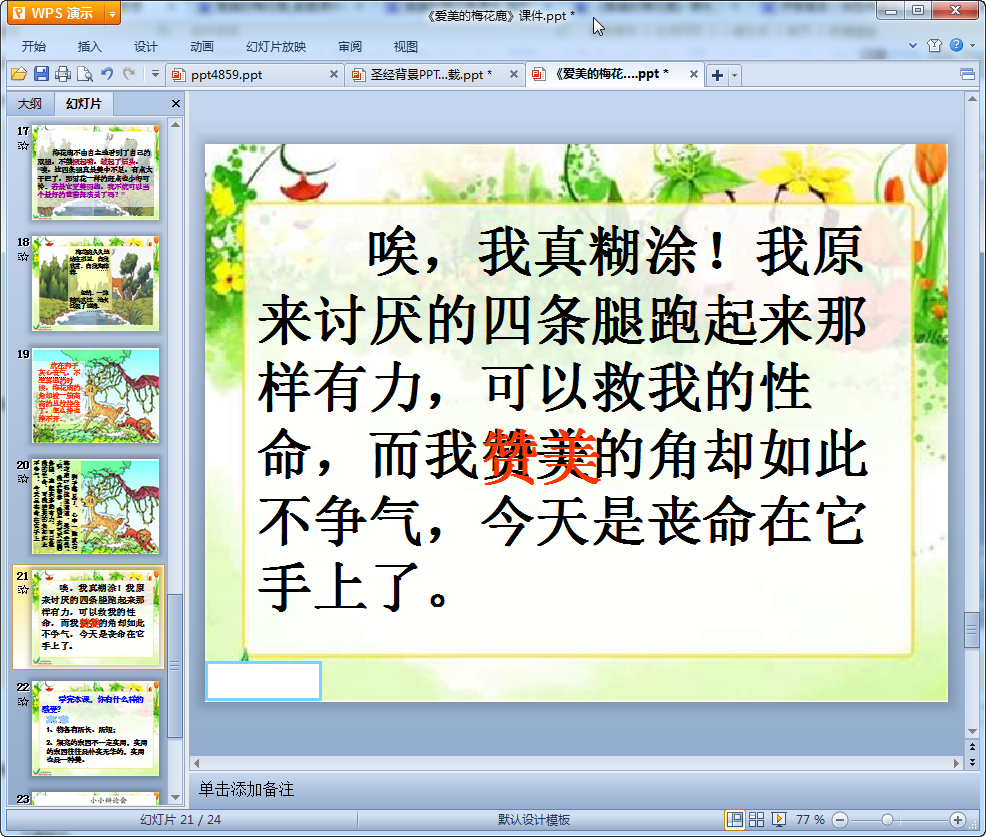Screen dimensions: 986x837
Task: Click horizontal scrollbar left arrow
Action: (x=196, y=763)
